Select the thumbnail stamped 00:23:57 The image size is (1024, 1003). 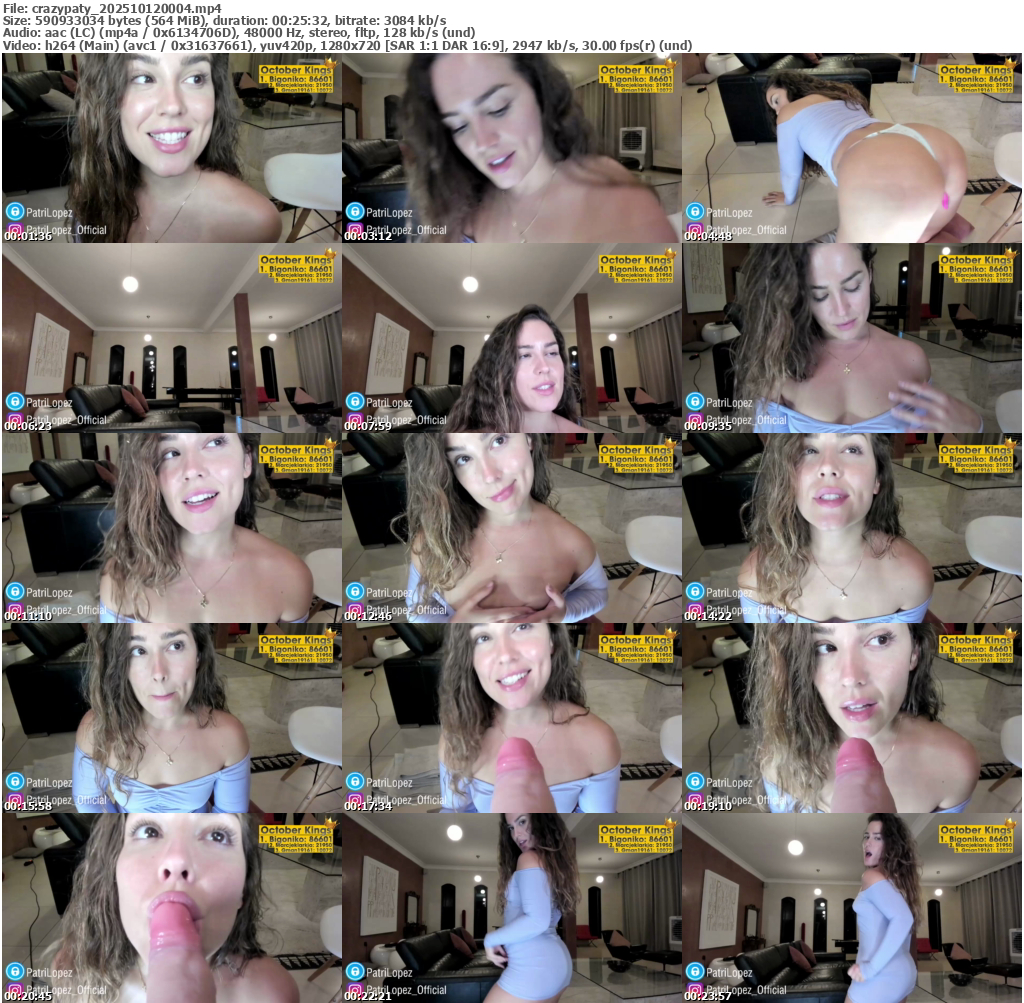pos(852,908)
